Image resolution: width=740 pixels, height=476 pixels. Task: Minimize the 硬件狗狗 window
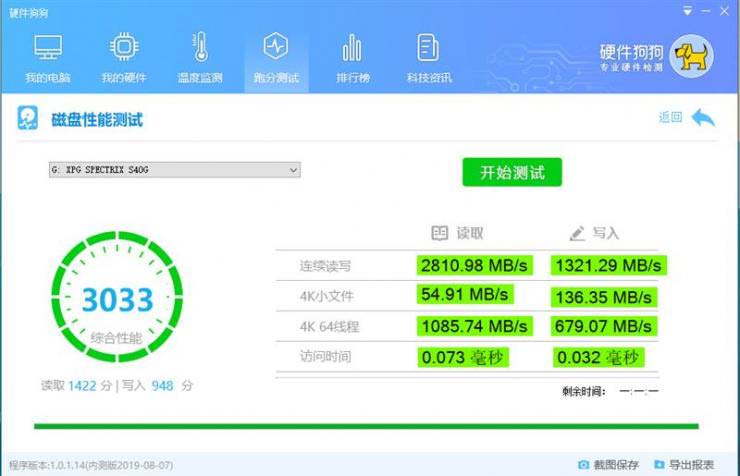point(706,11)
